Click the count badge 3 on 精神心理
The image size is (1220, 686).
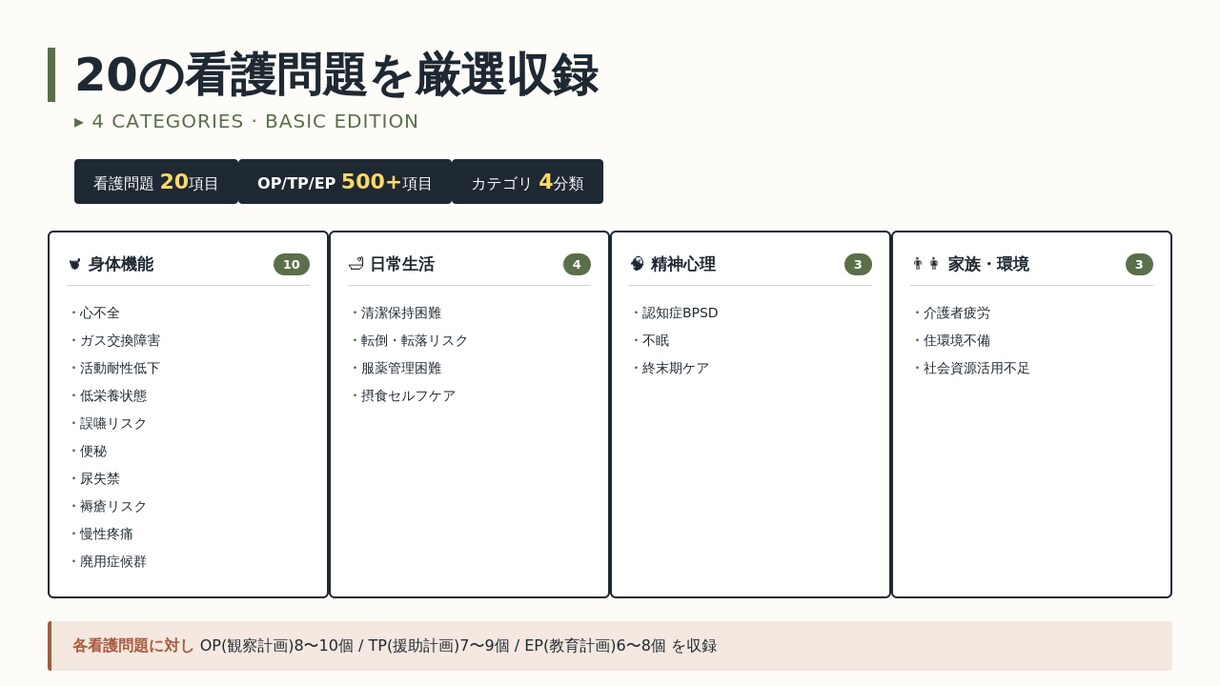(858, 264)
